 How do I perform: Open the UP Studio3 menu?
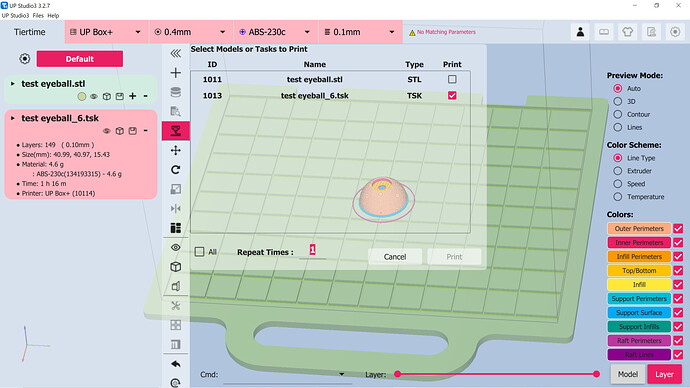pos(15,15)
